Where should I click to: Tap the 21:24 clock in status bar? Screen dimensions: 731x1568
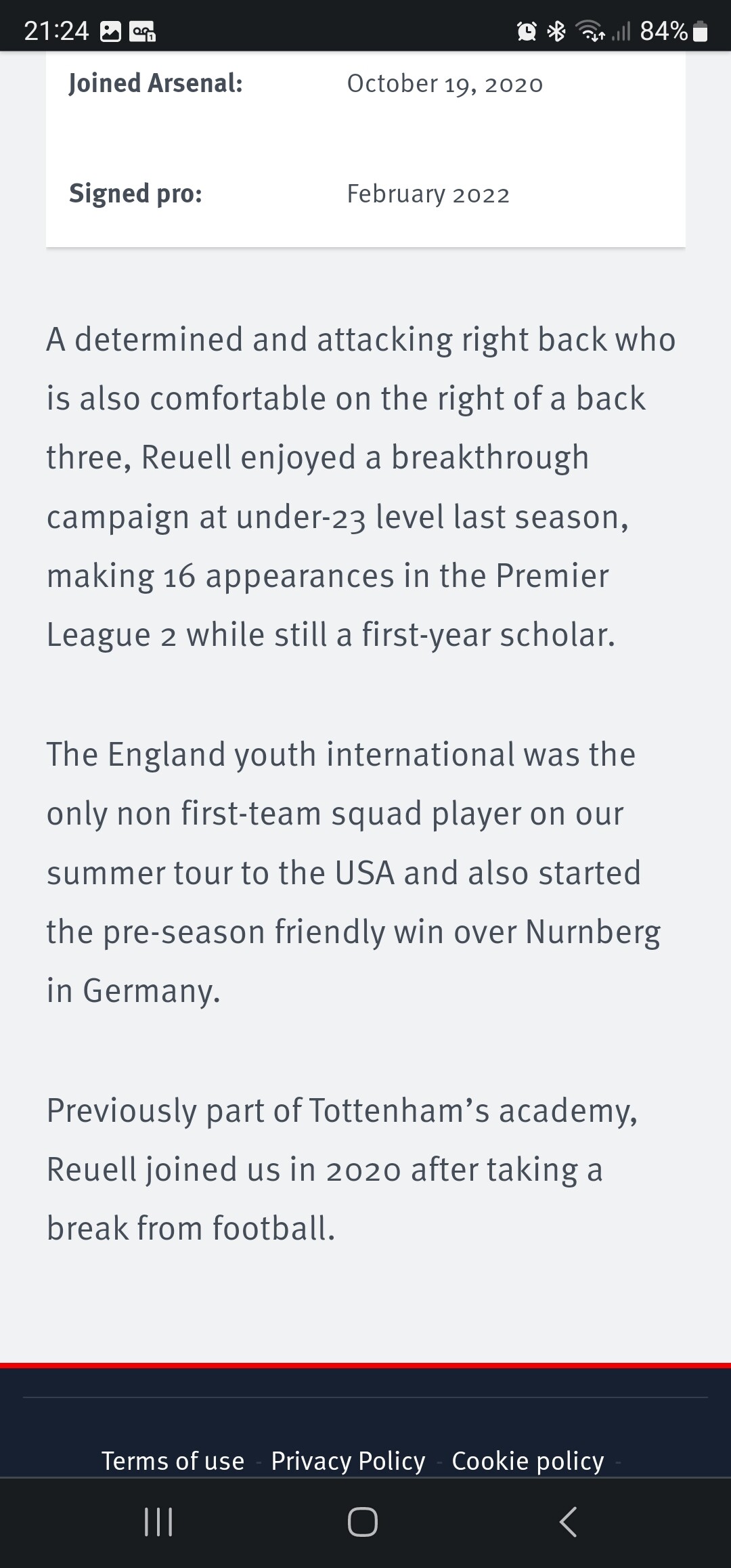tap(56, 31)
